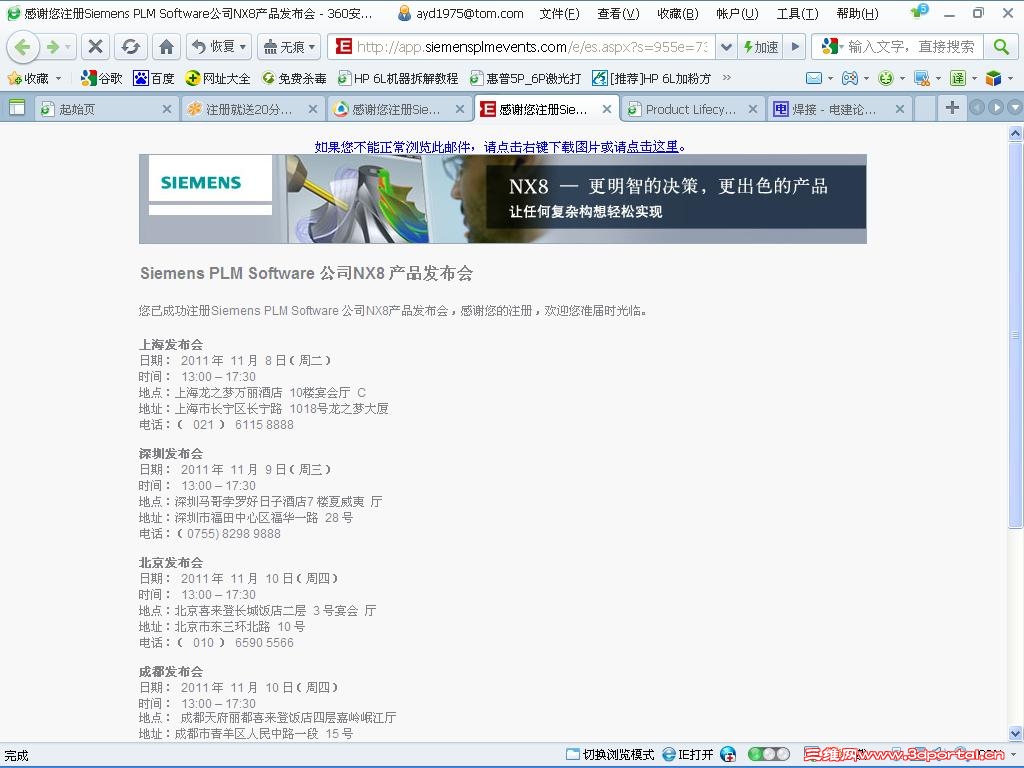Open the tab list dropdown arrow

pos(1015,108)
